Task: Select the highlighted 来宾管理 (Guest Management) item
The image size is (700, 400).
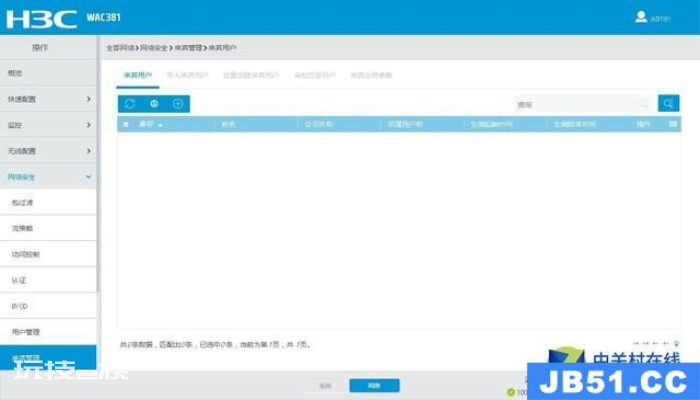Action: (x=48, y=358)
